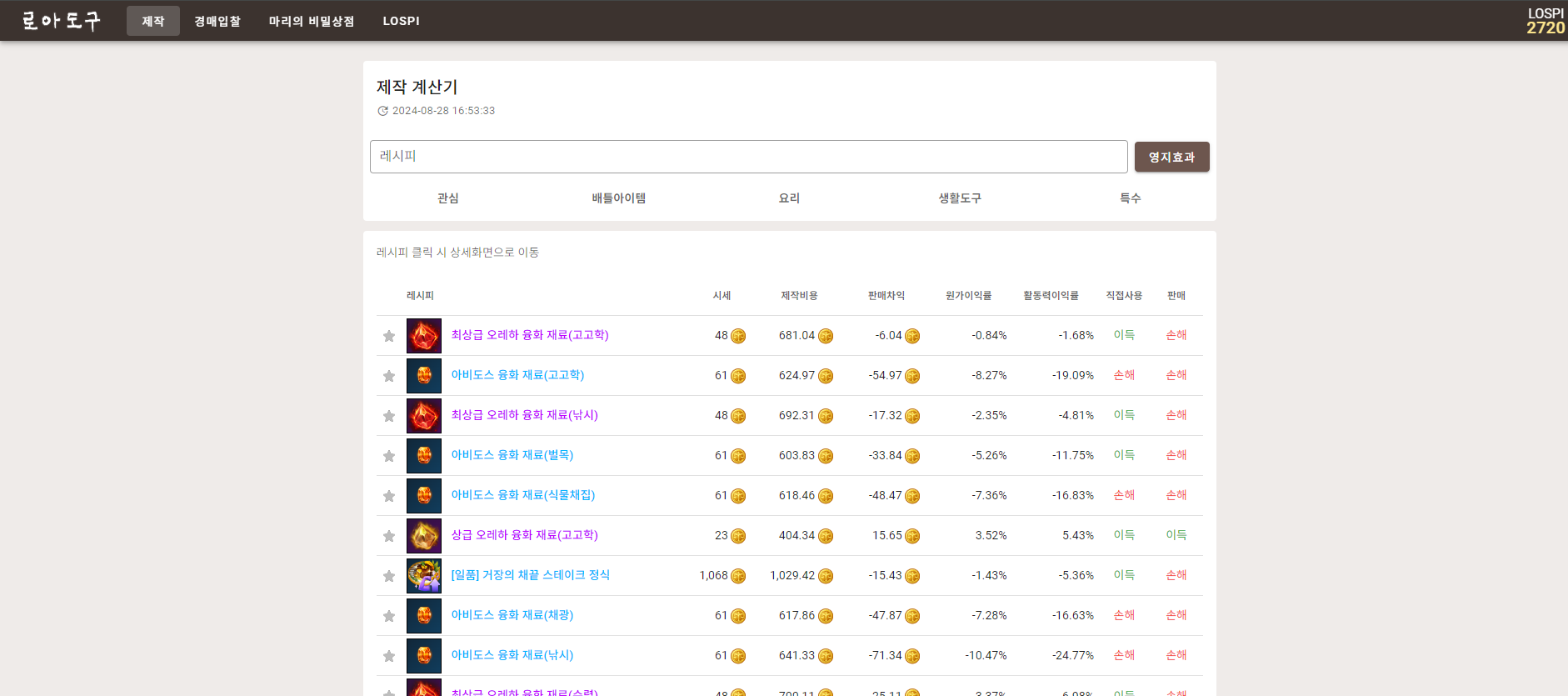
Task: Click the 3.52% cost profit value
Action: point(991,535)
